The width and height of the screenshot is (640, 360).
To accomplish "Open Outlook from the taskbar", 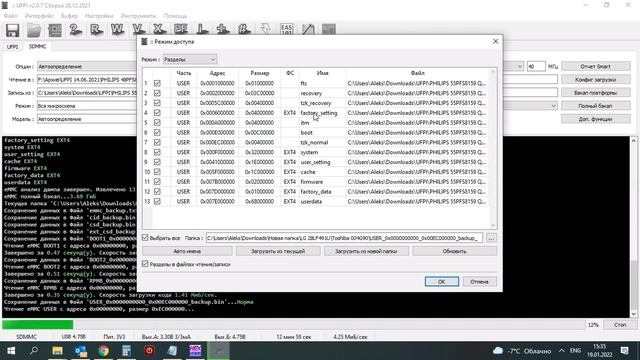I will click(80, 351).
